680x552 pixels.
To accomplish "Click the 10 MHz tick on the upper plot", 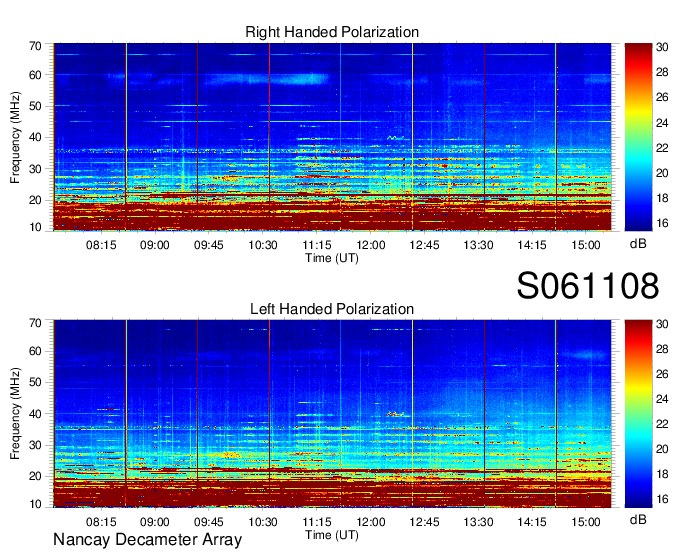I will click(35, 227).
